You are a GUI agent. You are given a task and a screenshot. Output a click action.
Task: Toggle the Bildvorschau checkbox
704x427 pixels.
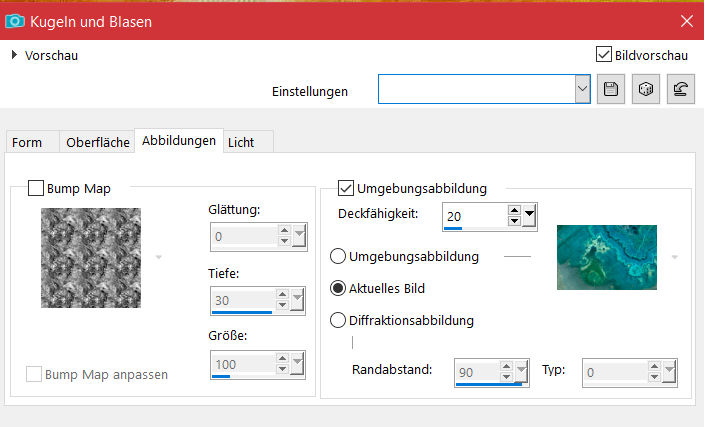[x=603, y=54]
